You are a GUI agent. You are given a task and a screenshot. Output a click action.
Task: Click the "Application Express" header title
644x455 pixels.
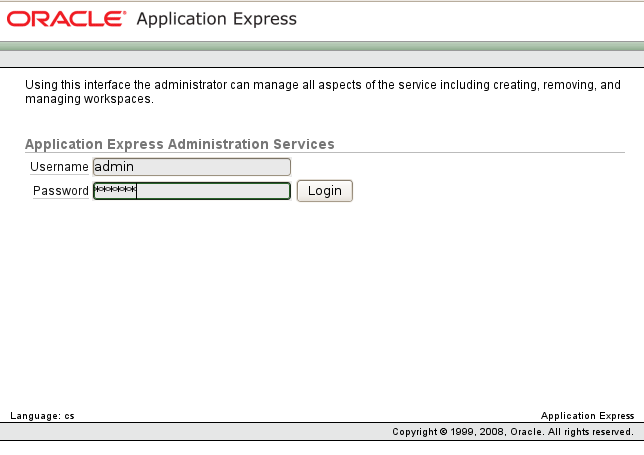click(216, 19)
